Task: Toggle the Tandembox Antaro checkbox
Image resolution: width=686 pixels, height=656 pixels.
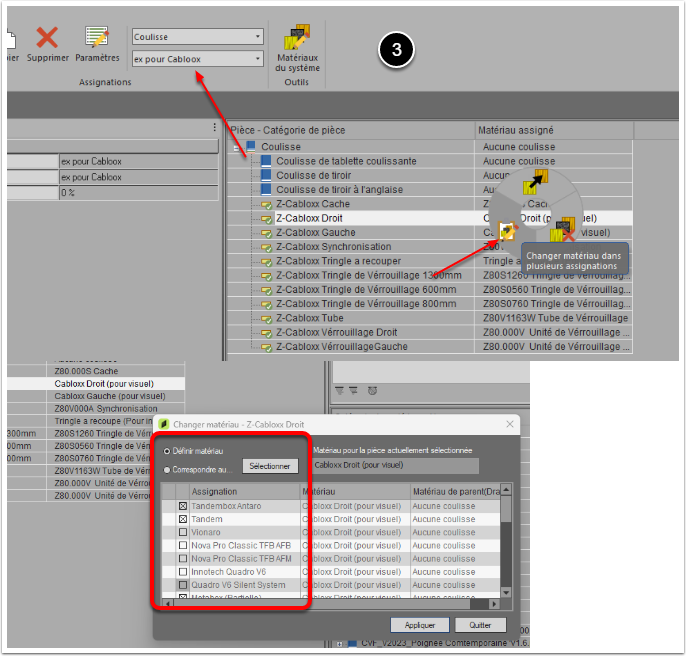Action: (x=183, y=506)
